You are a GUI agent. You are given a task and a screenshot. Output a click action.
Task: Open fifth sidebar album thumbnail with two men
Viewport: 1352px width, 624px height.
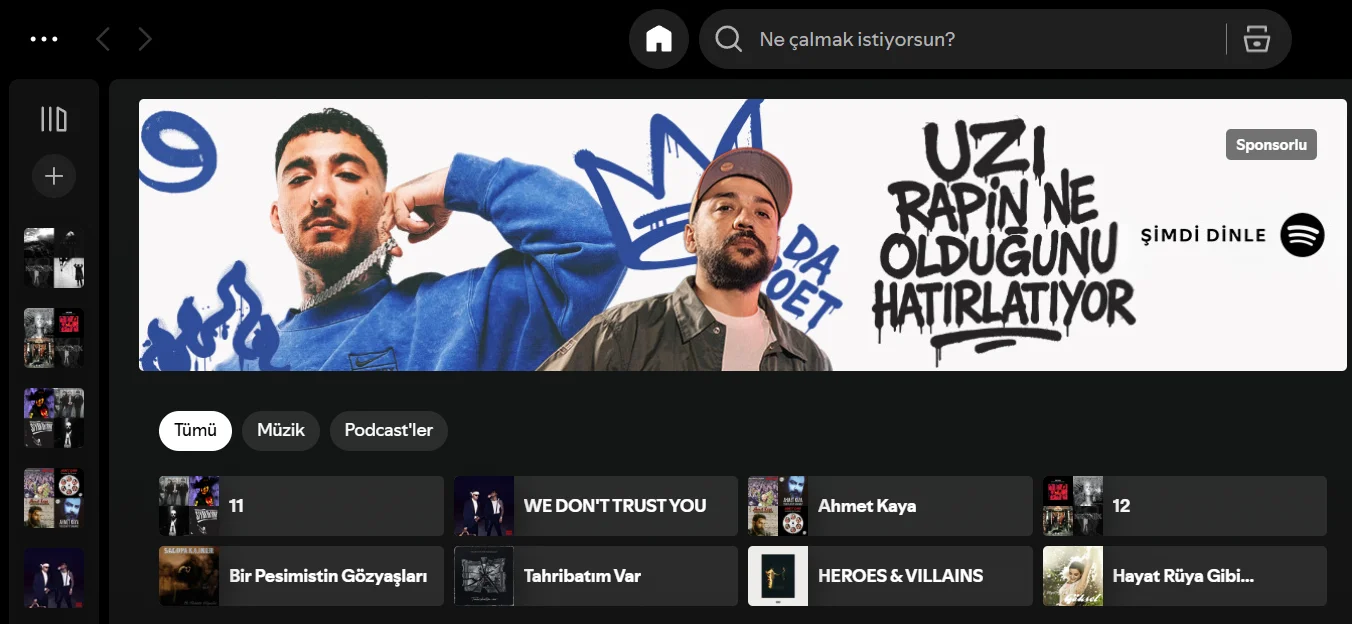[x=54, y=578]
